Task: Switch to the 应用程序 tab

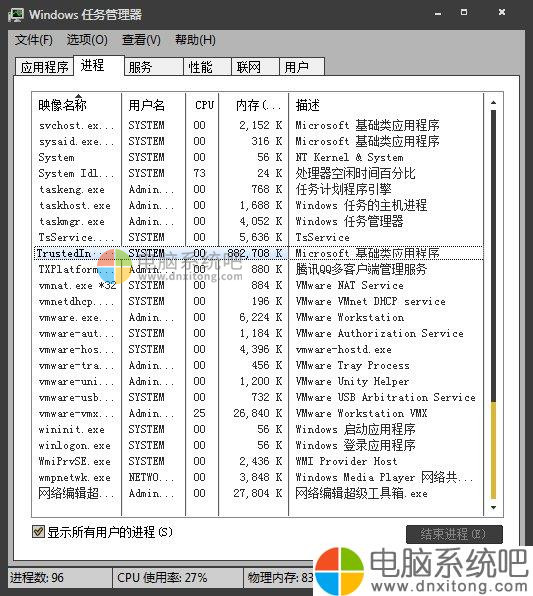Action: pos(44,67)
